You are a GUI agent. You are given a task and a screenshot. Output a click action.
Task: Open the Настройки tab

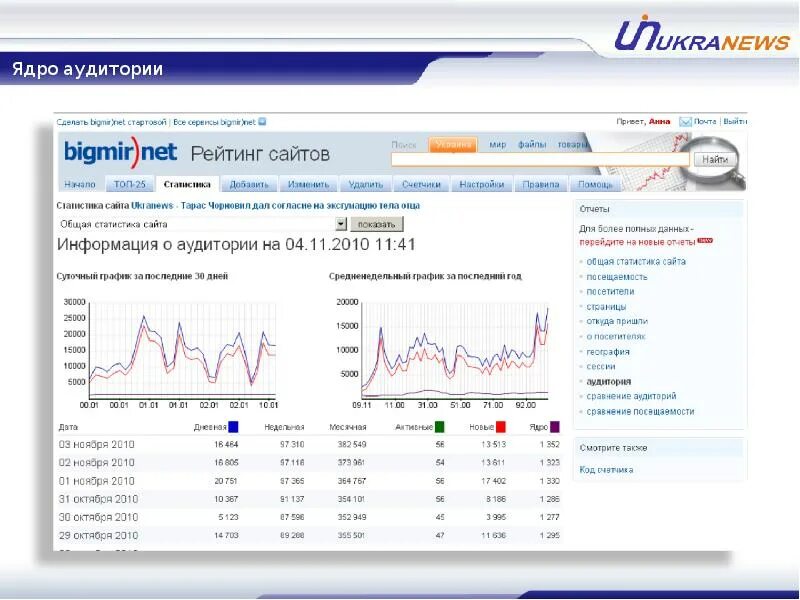click(482, 184)
